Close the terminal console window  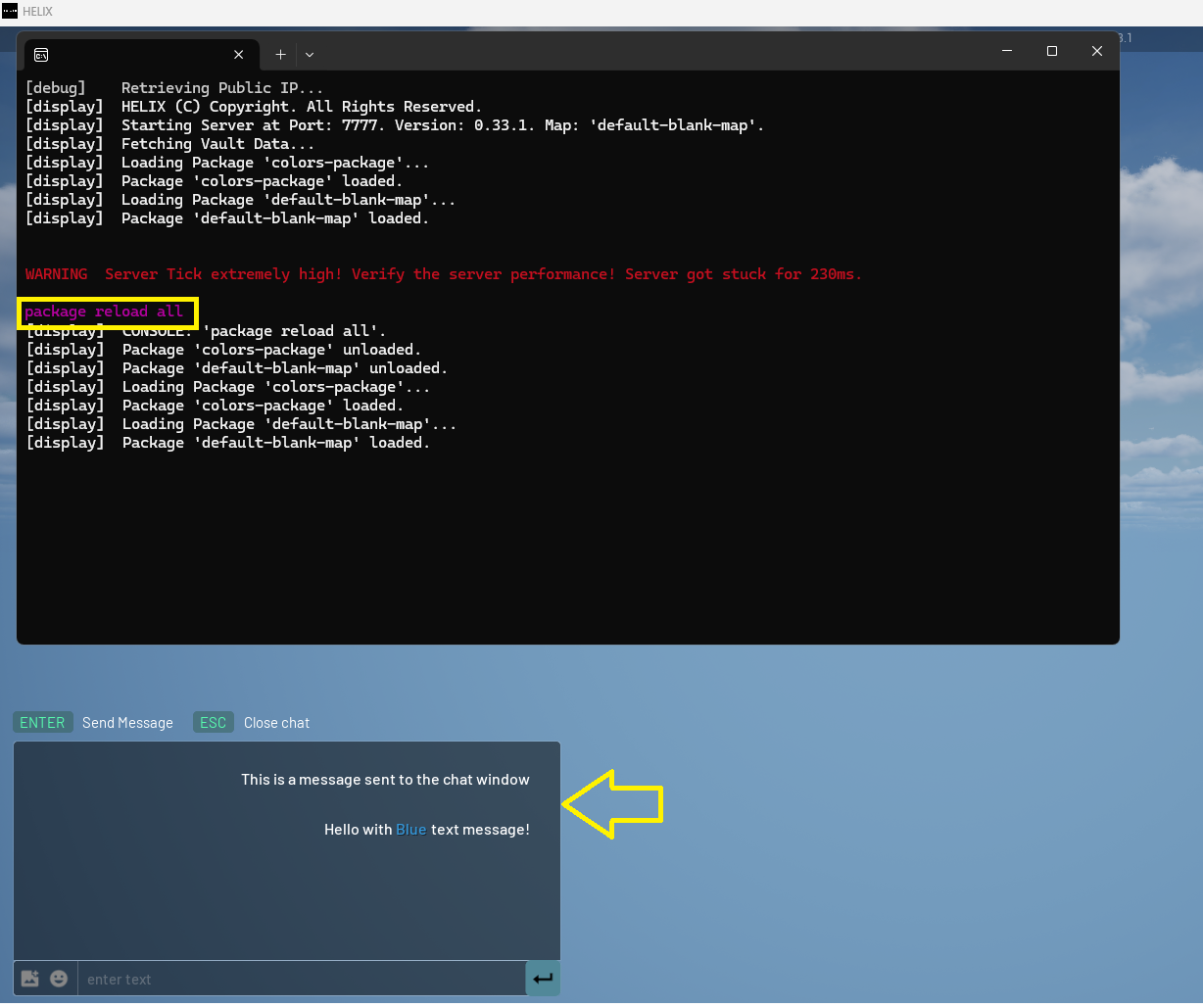(x=1096, y=51)
